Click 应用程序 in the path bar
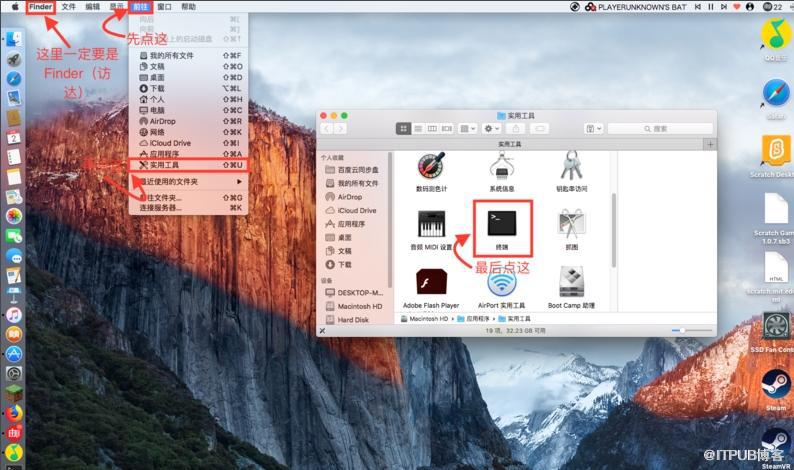 point(473,319)
